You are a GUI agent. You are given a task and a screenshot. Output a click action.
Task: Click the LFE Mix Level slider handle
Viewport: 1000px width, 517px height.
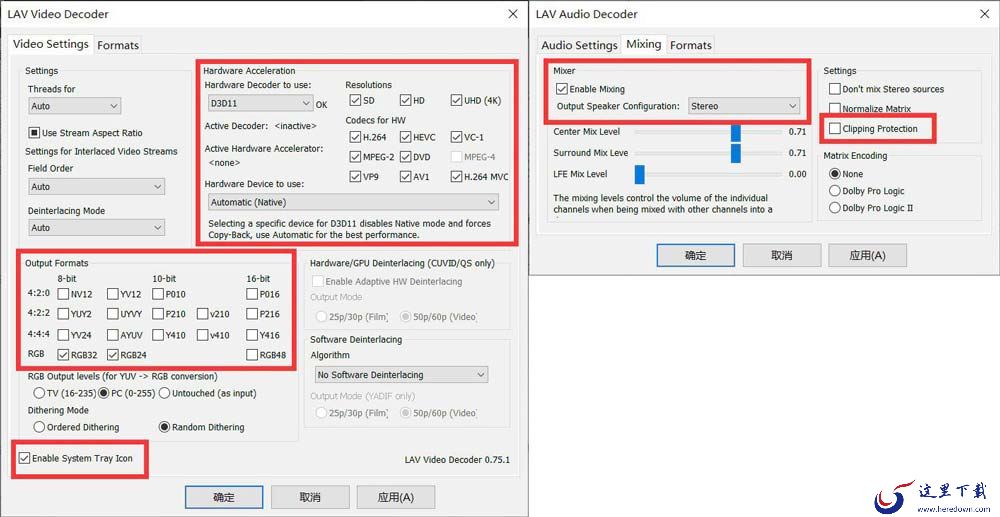click(640, 174)
